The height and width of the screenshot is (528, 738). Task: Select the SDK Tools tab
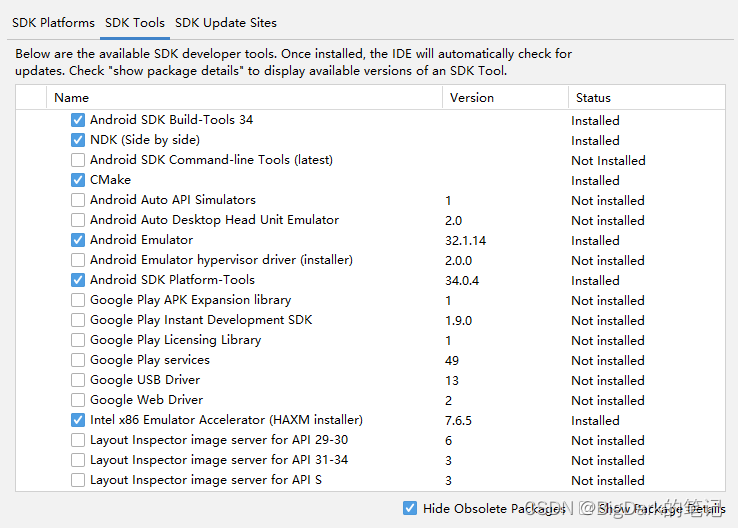[x=135, y=23]
